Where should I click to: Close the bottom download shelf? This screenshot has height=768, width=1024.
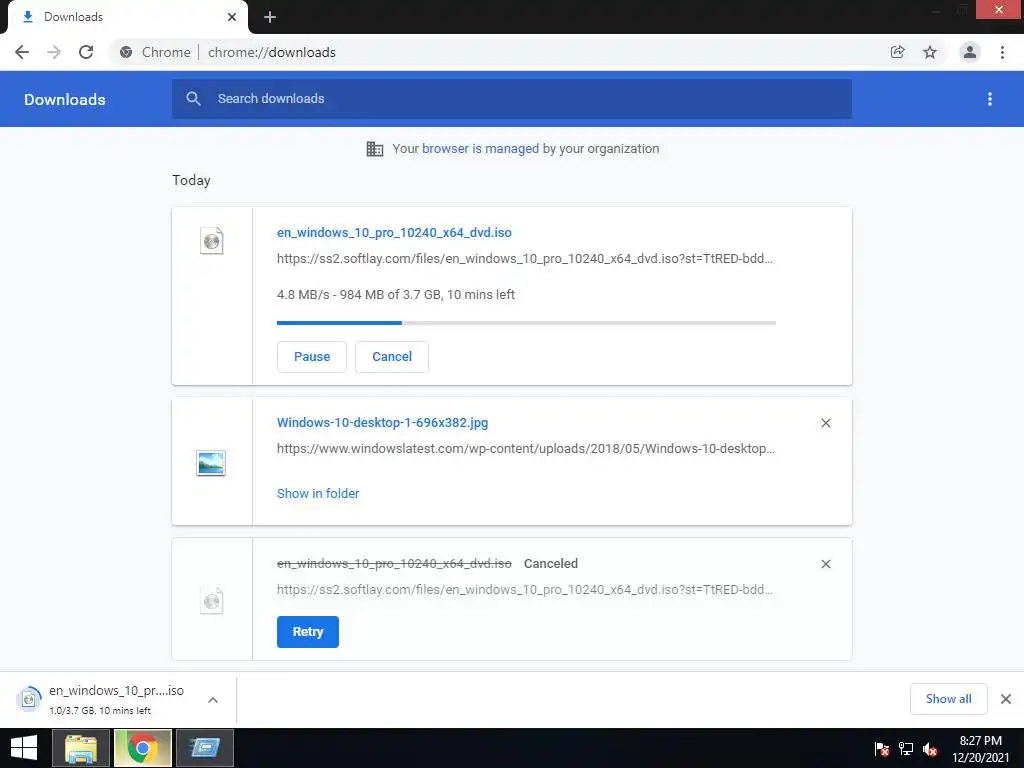[1006, 699]
